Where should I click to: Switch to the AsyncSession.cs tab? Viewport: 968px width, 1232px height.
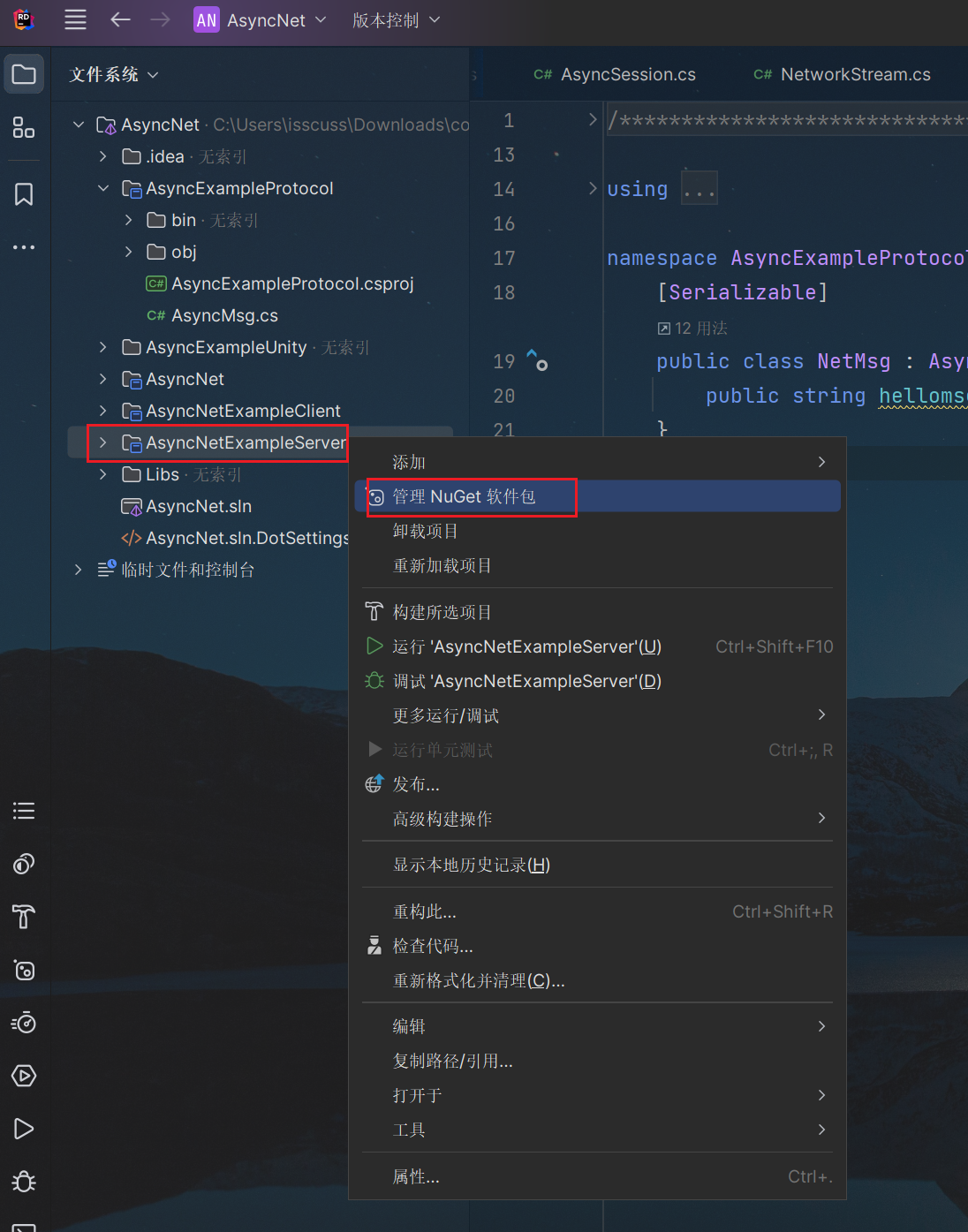coord(615,75)
